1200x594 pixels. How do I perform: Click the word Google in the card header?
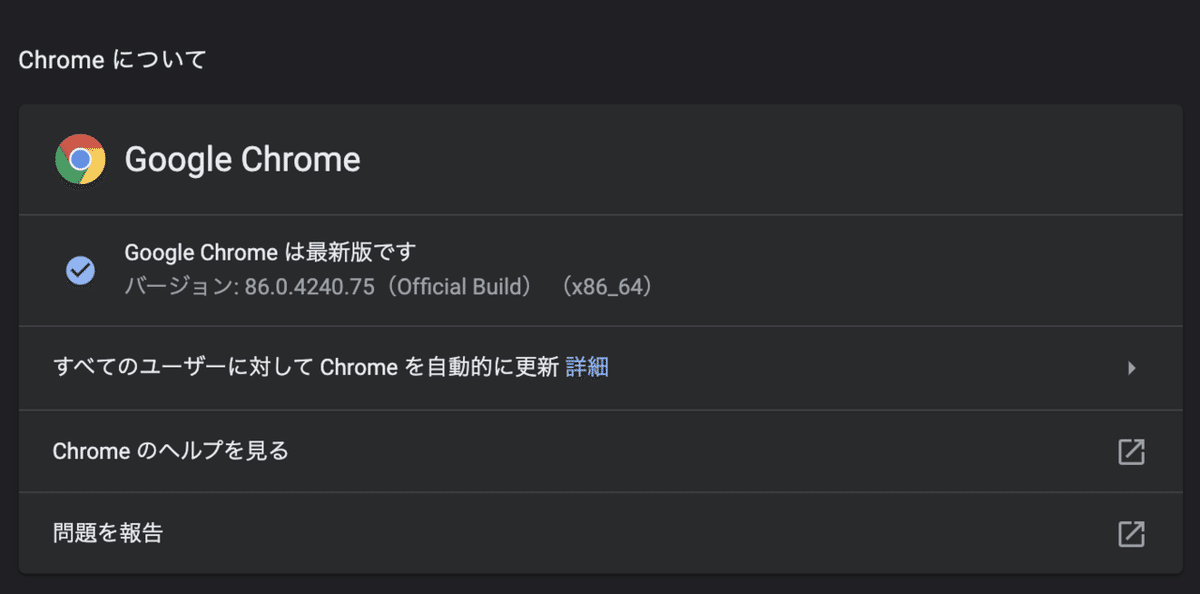click(178, 160)
